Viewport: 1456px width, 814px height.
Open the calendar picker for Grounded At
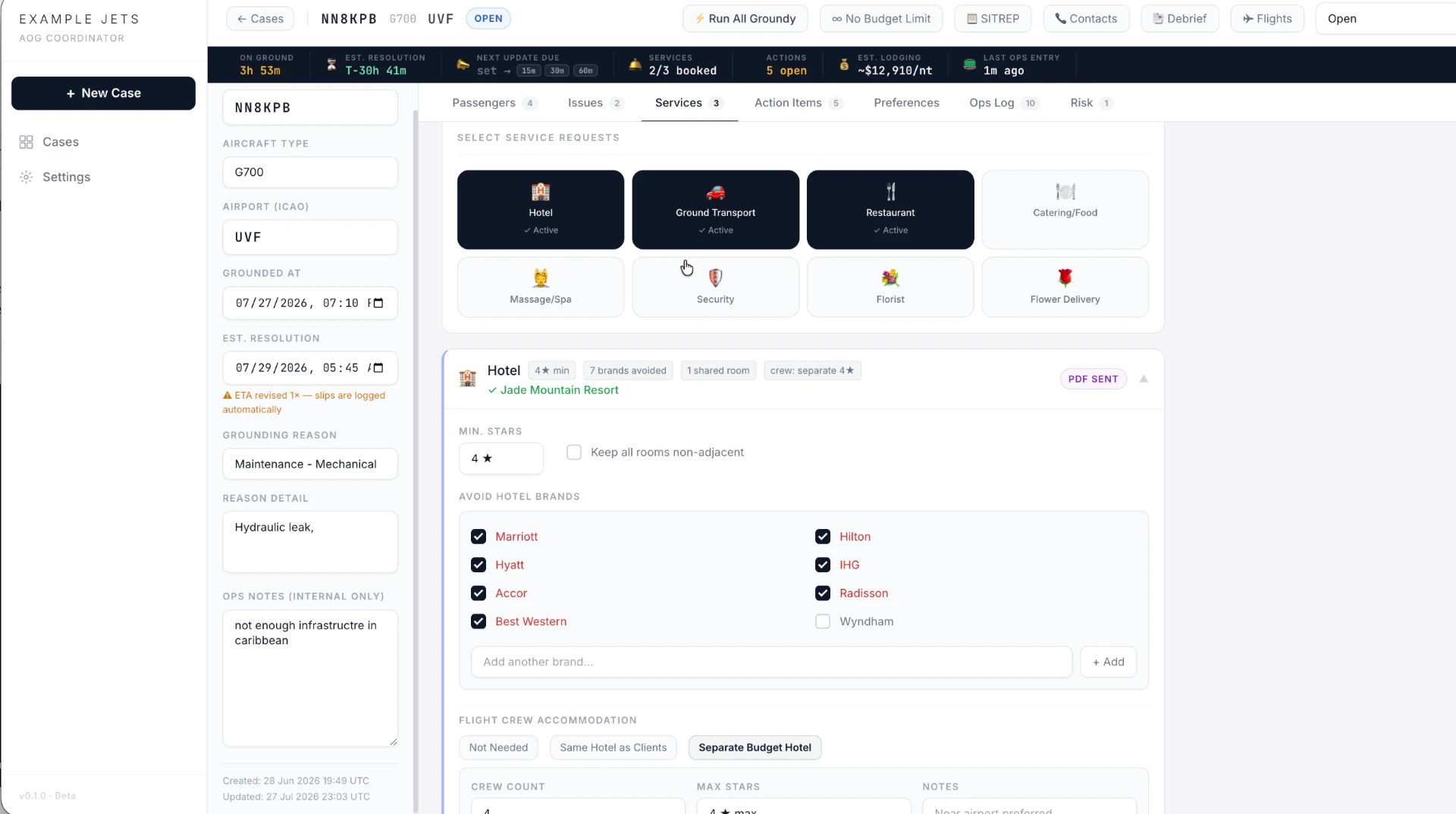coord(378,303)
